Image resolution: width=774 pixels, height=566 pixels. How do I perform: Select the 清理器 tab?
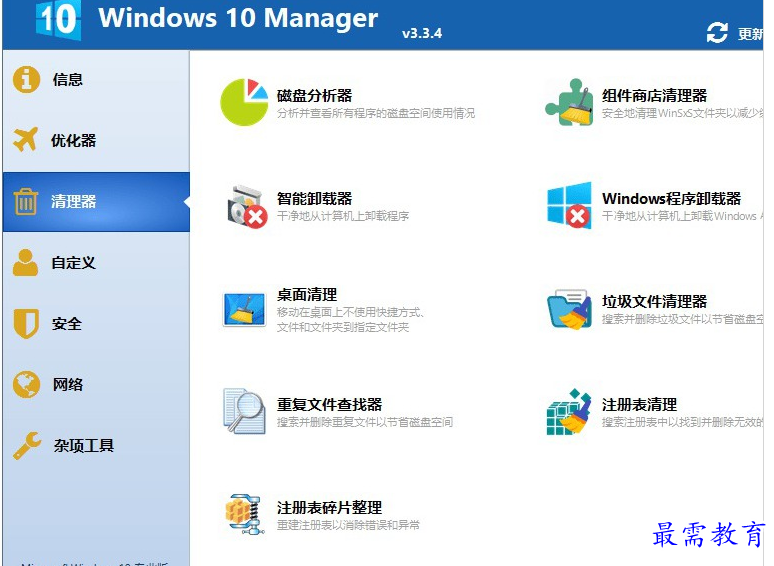tap(96, 202)
